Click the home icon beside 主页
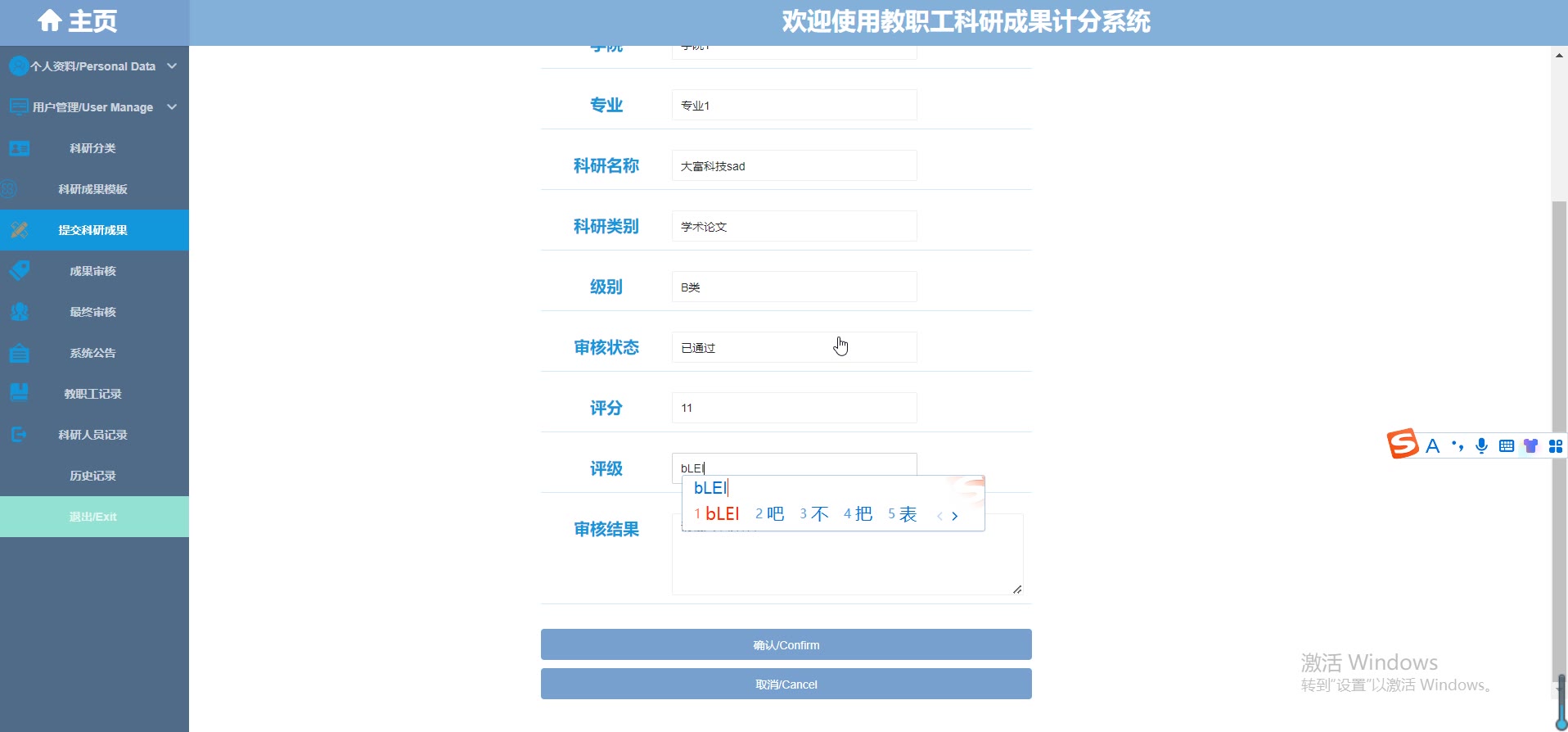This screenshot has height=732, width=1568. (50, 20)
